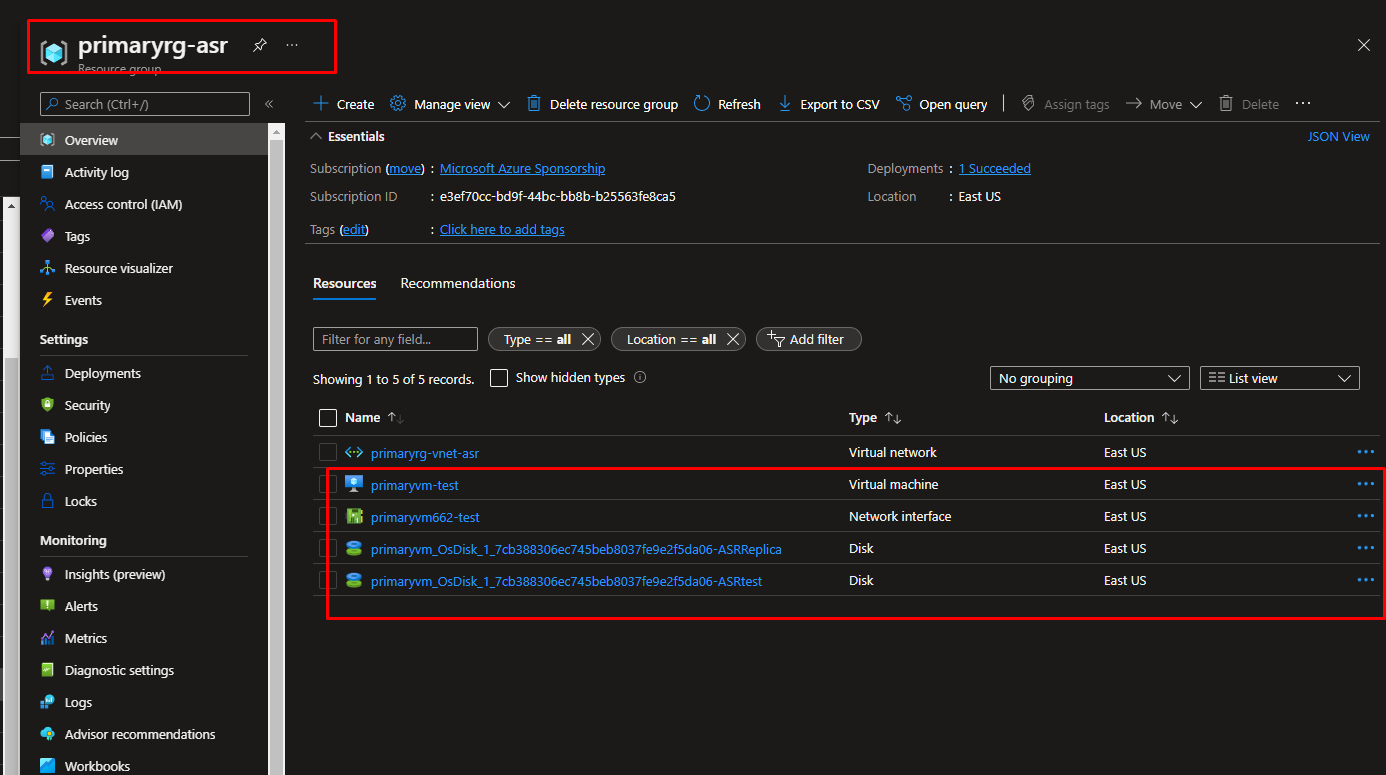Screen dimensions: 1386x775
Task: Open the Resource visualizer page
Action: click(118, 268)
